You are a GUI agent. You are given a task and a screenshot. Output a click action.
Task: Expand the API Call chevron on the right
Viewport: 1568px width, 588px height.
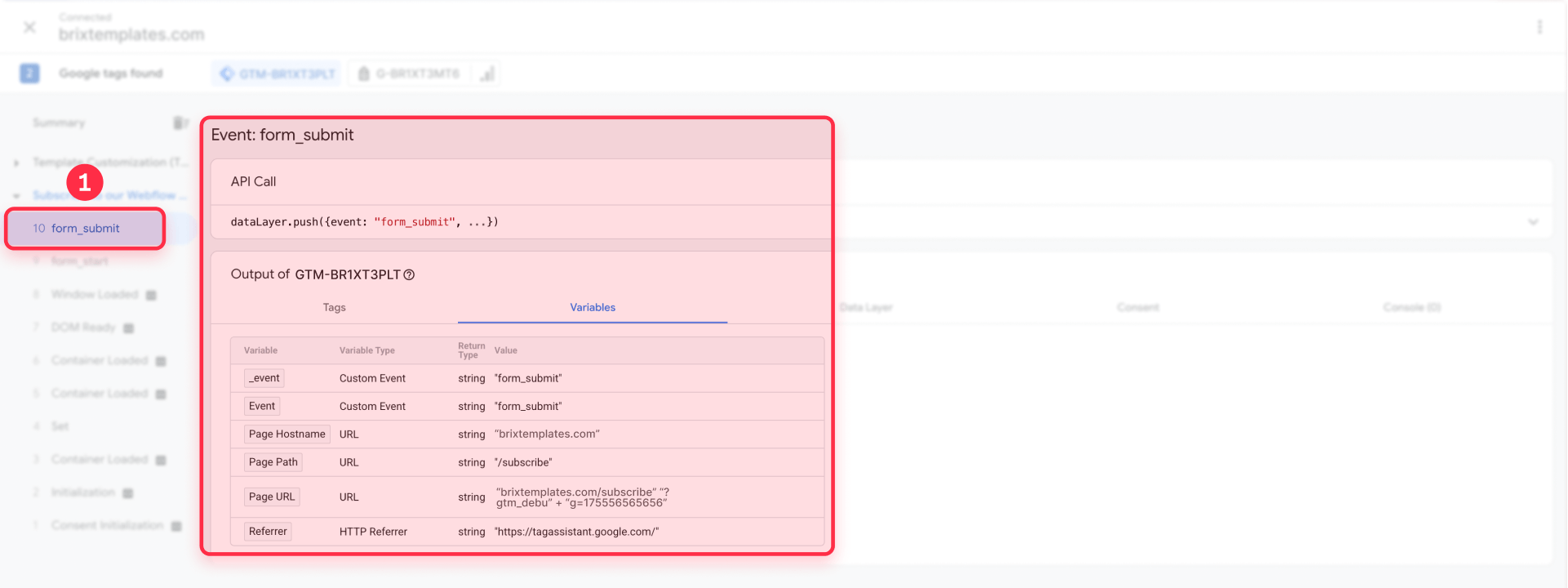(x=1533, y=222)
